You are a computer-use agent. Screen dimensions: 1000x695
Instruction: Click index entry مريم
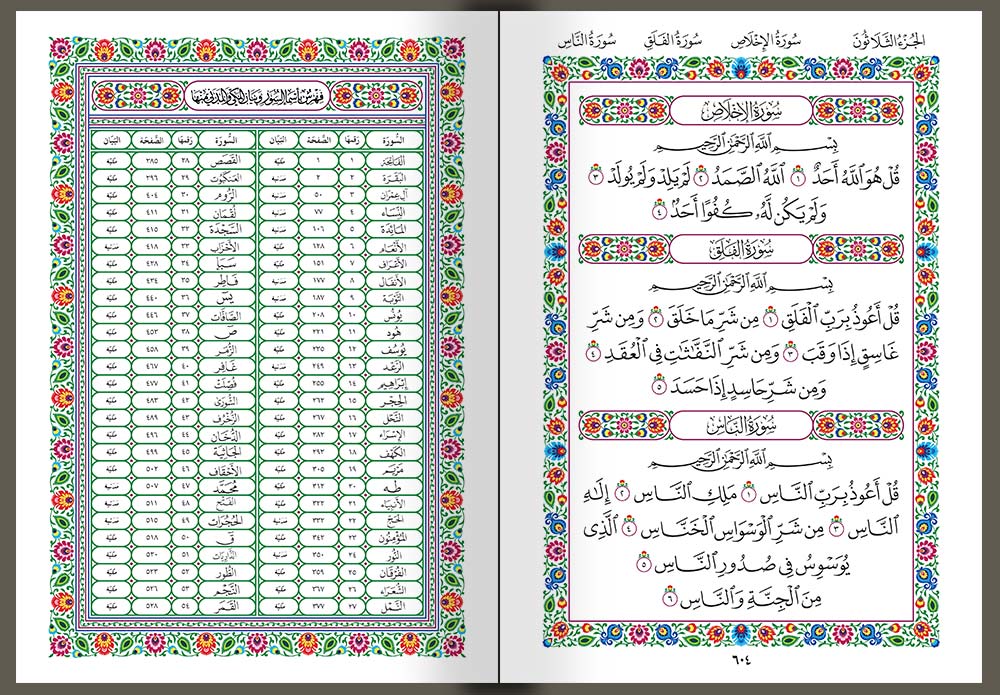[394, 471]
